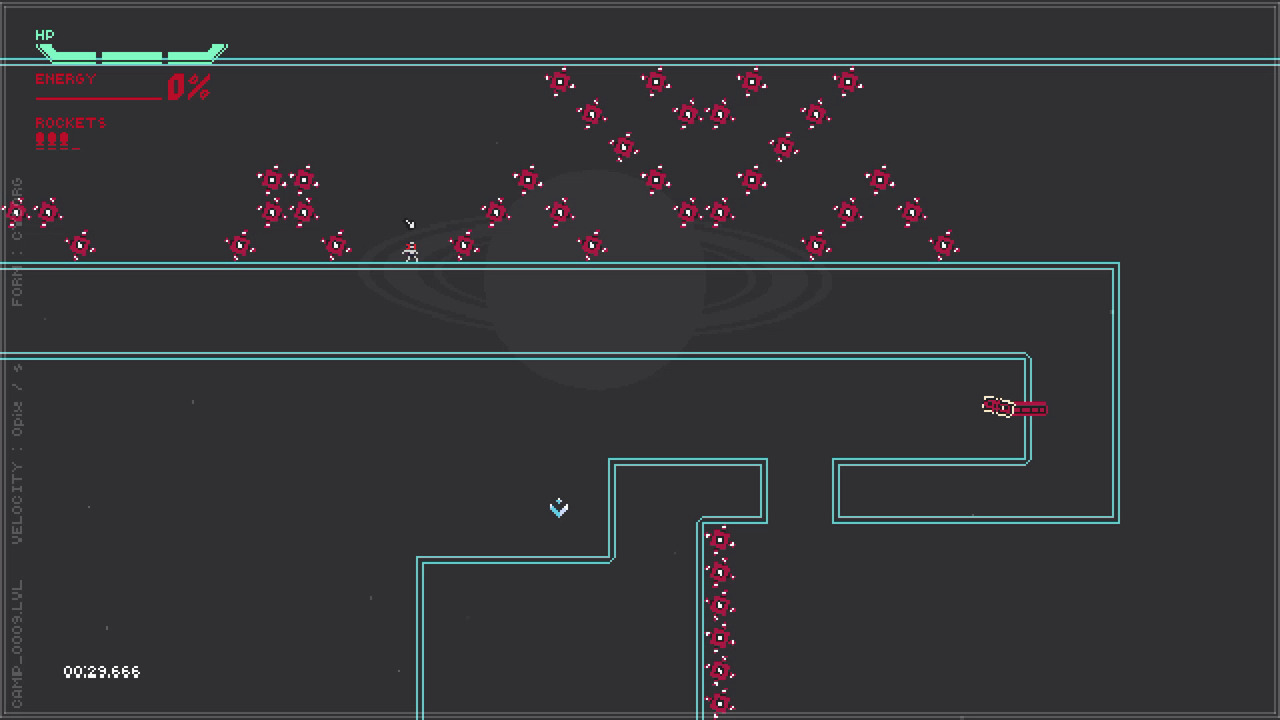
Task: Click the topmost mine near the top of screen
Action: point(560,82)
